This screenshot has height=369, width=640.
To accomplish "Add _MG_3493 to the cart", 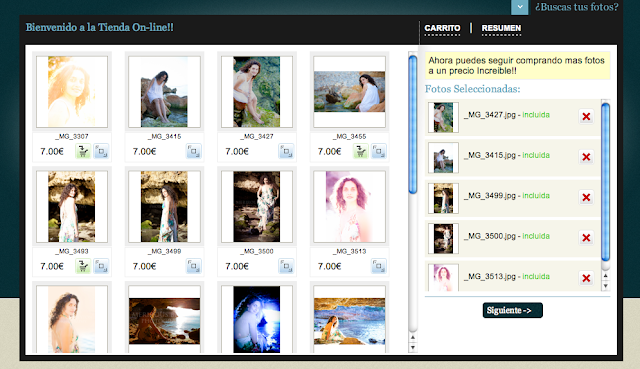I will tap(83, 266).
